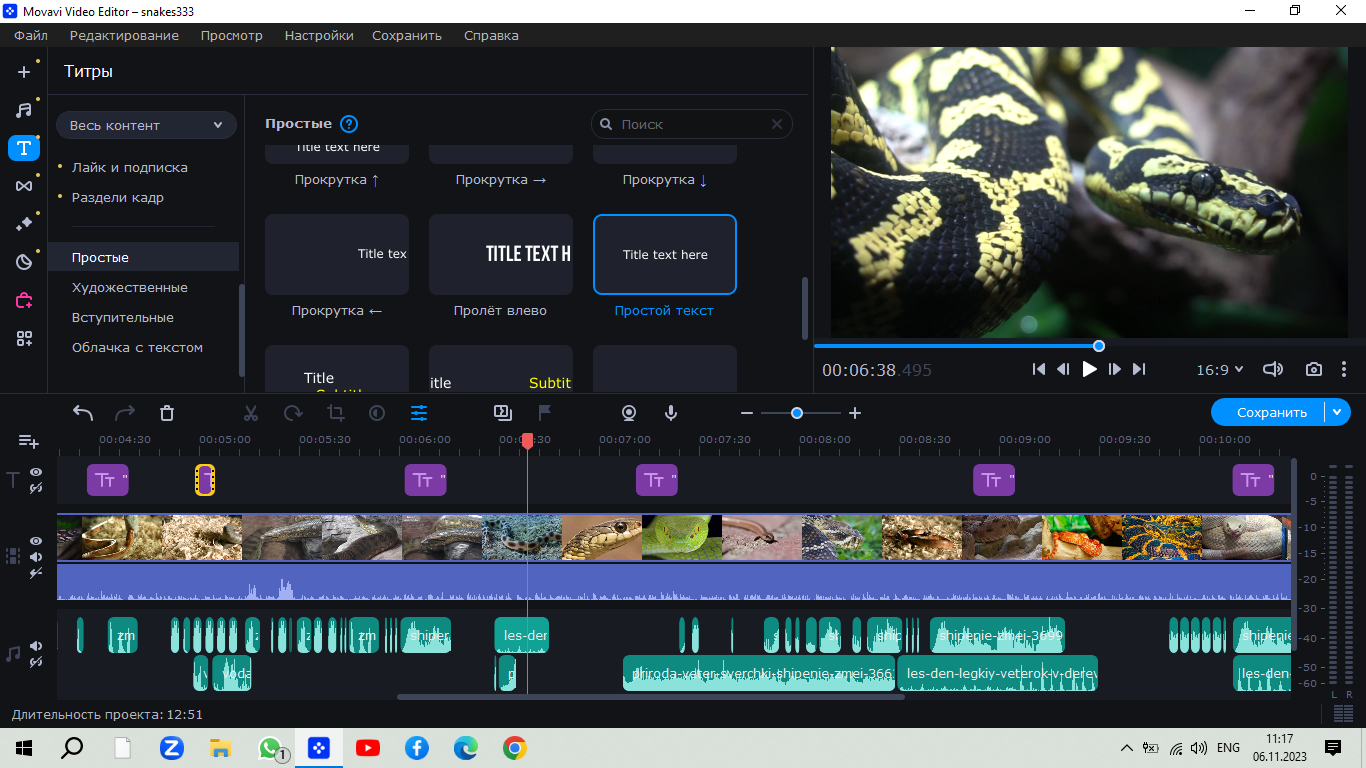The width and height of the screenshot is (1366, 768).
Task: Open the Transitions bow-tie icon
Action: pyautogui.click(x=24, y=186)
